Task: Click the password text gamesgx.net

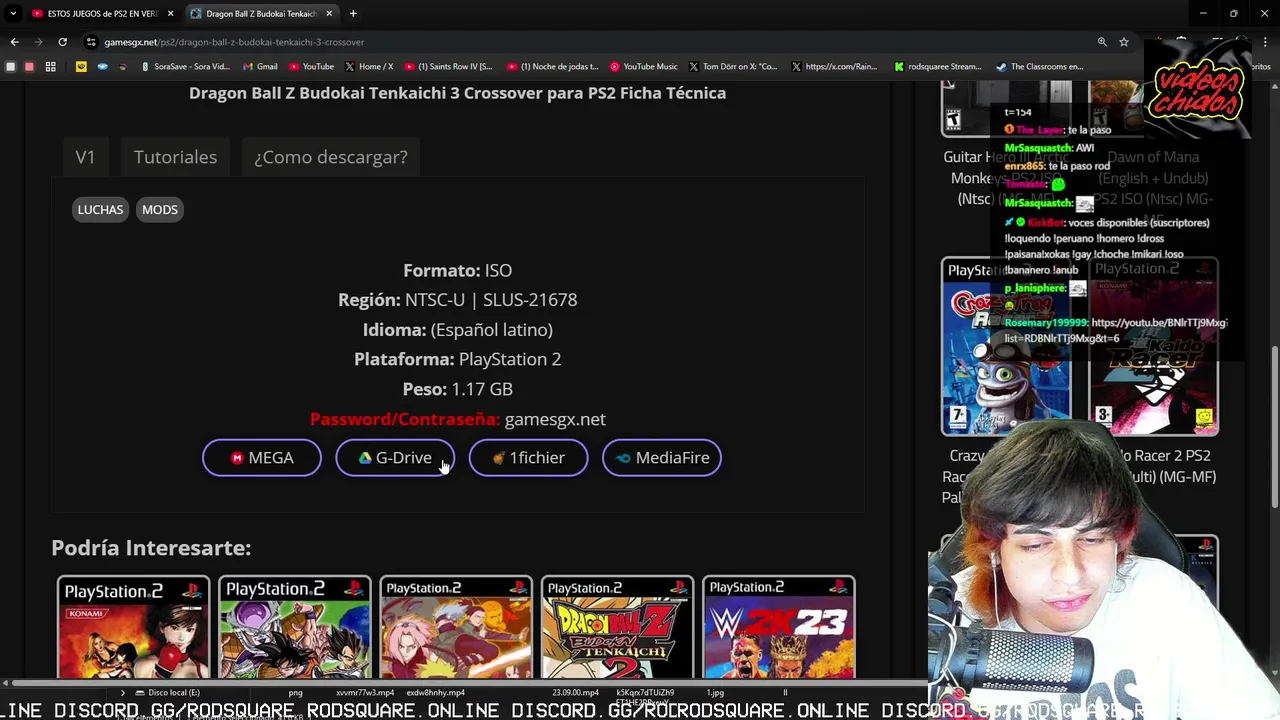Action: (x=555, y=419)
